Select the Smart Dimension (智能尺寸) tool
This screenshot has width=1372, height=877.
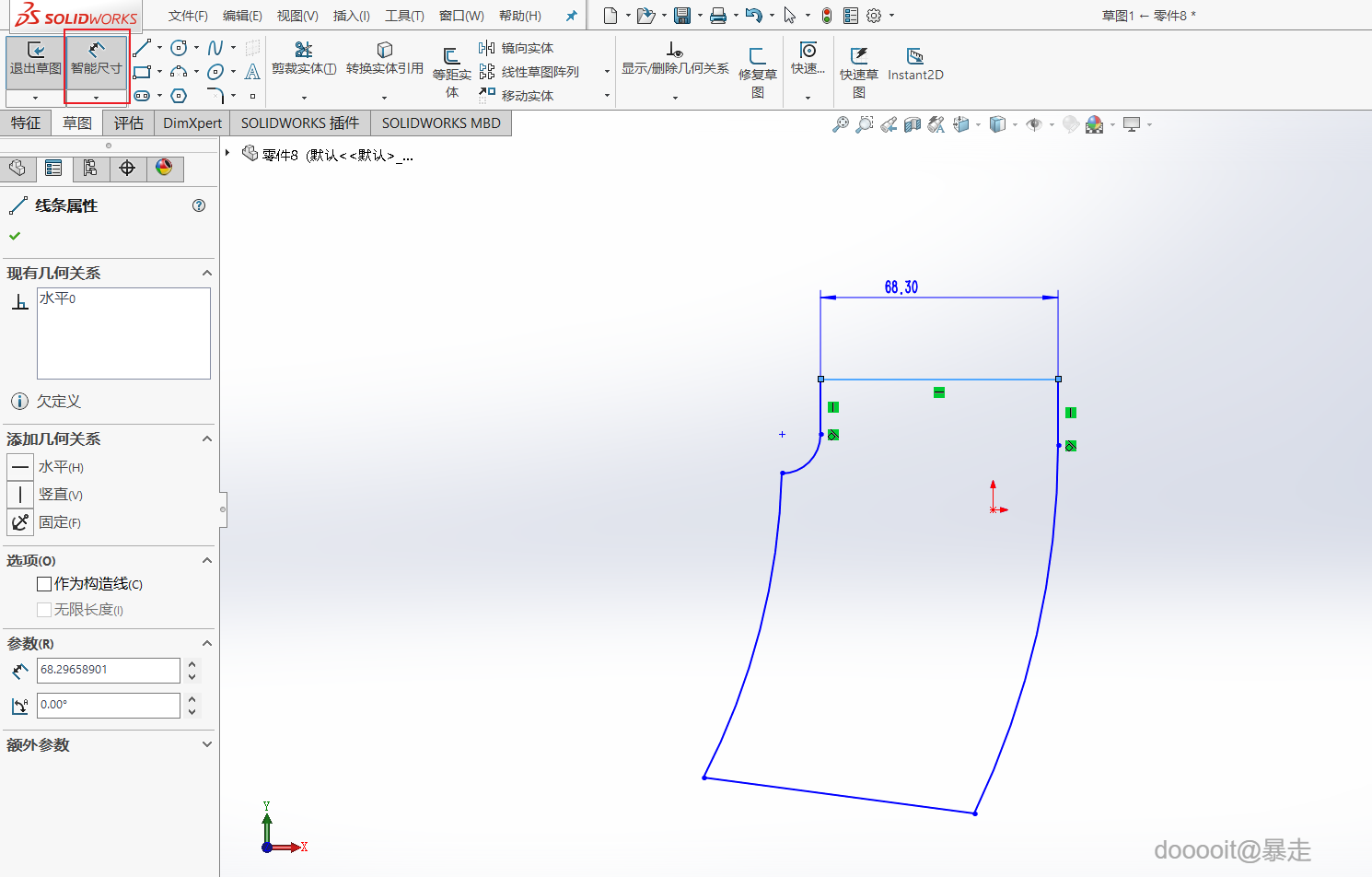click(x=97, y=60)
